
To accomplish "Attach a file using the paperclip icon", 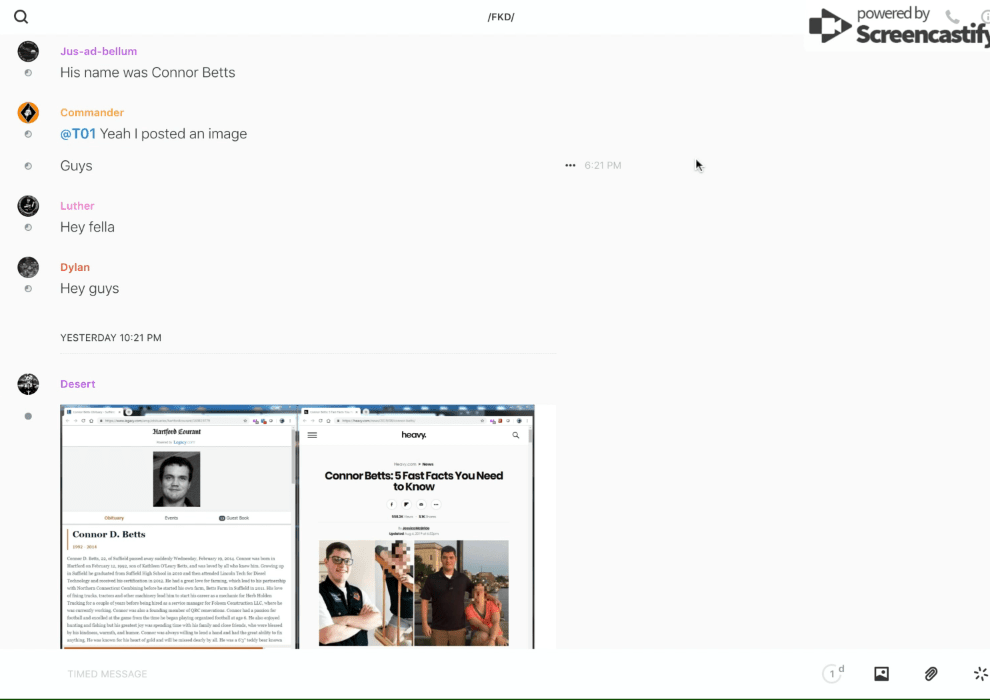I will (x=931, y=674).
